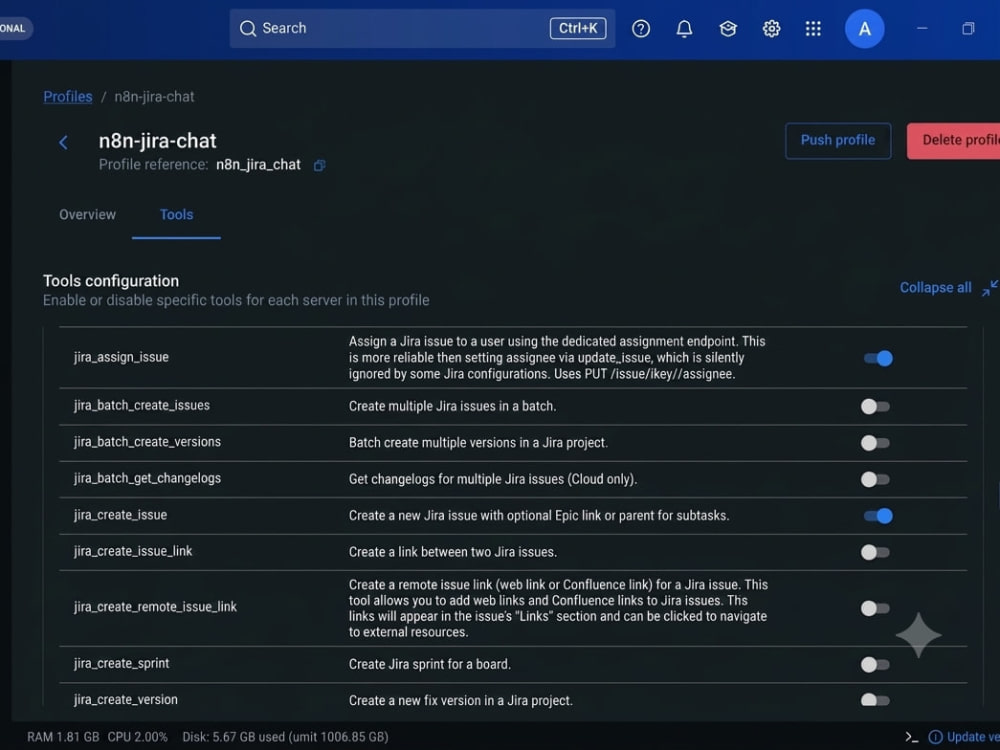The width and height of the screenshot is (1000, 750).
Task: Click the search magnifier icon
Action: pyautogui.click(x=247, y=29)
